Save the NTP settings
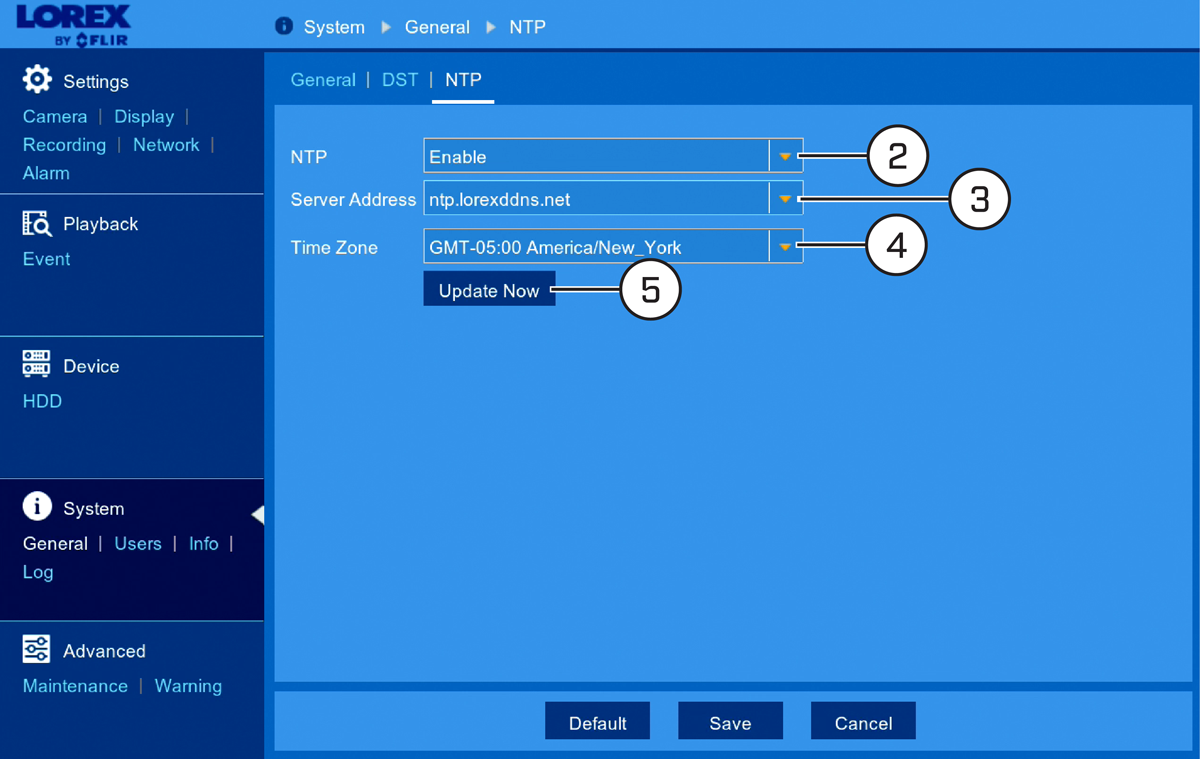Screen dimensions: 1200x759 pos(730,721)
